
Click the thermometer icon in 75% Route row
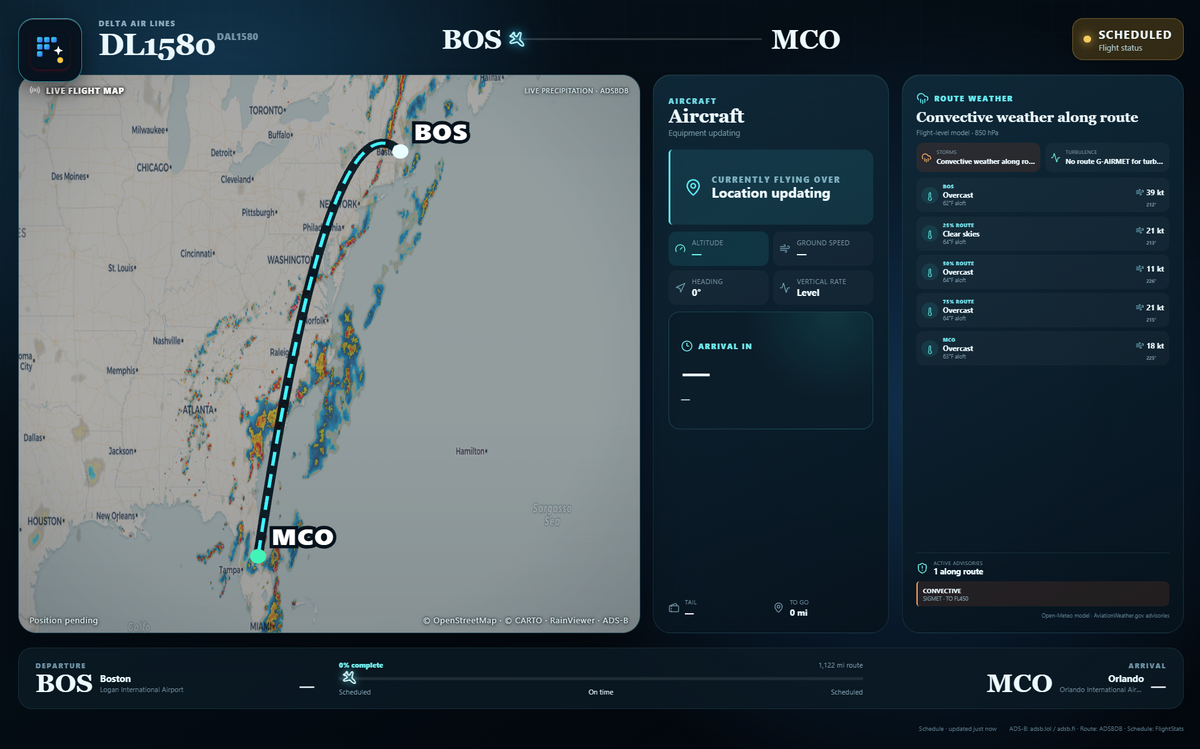(929, 310)
